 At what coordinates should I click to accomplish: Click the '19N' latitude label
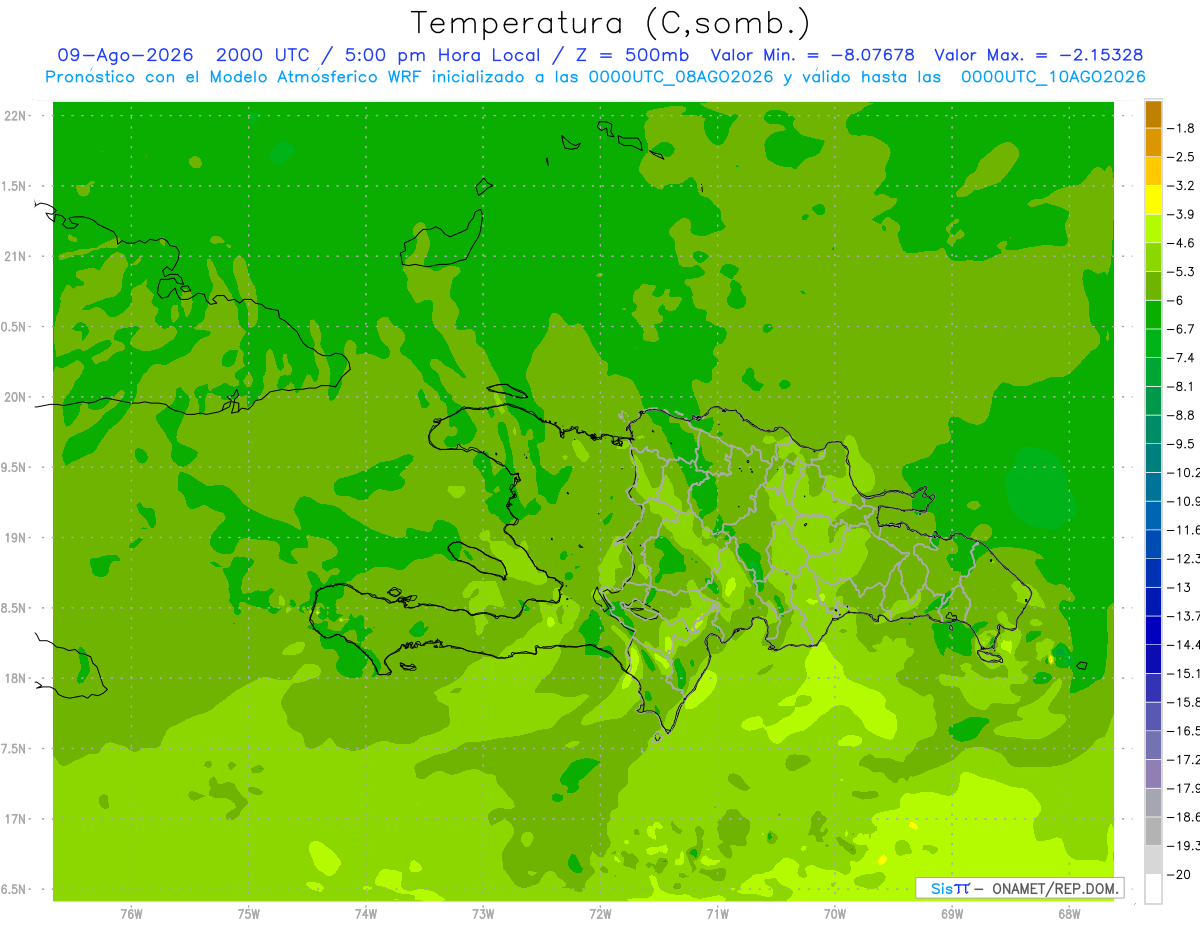[15, 538]
